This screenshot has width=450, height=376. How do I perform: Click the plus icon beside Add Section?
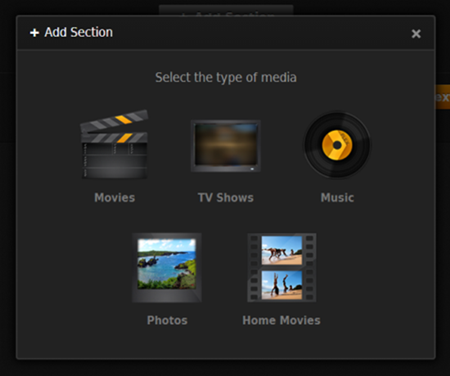[x=34, y=33]
